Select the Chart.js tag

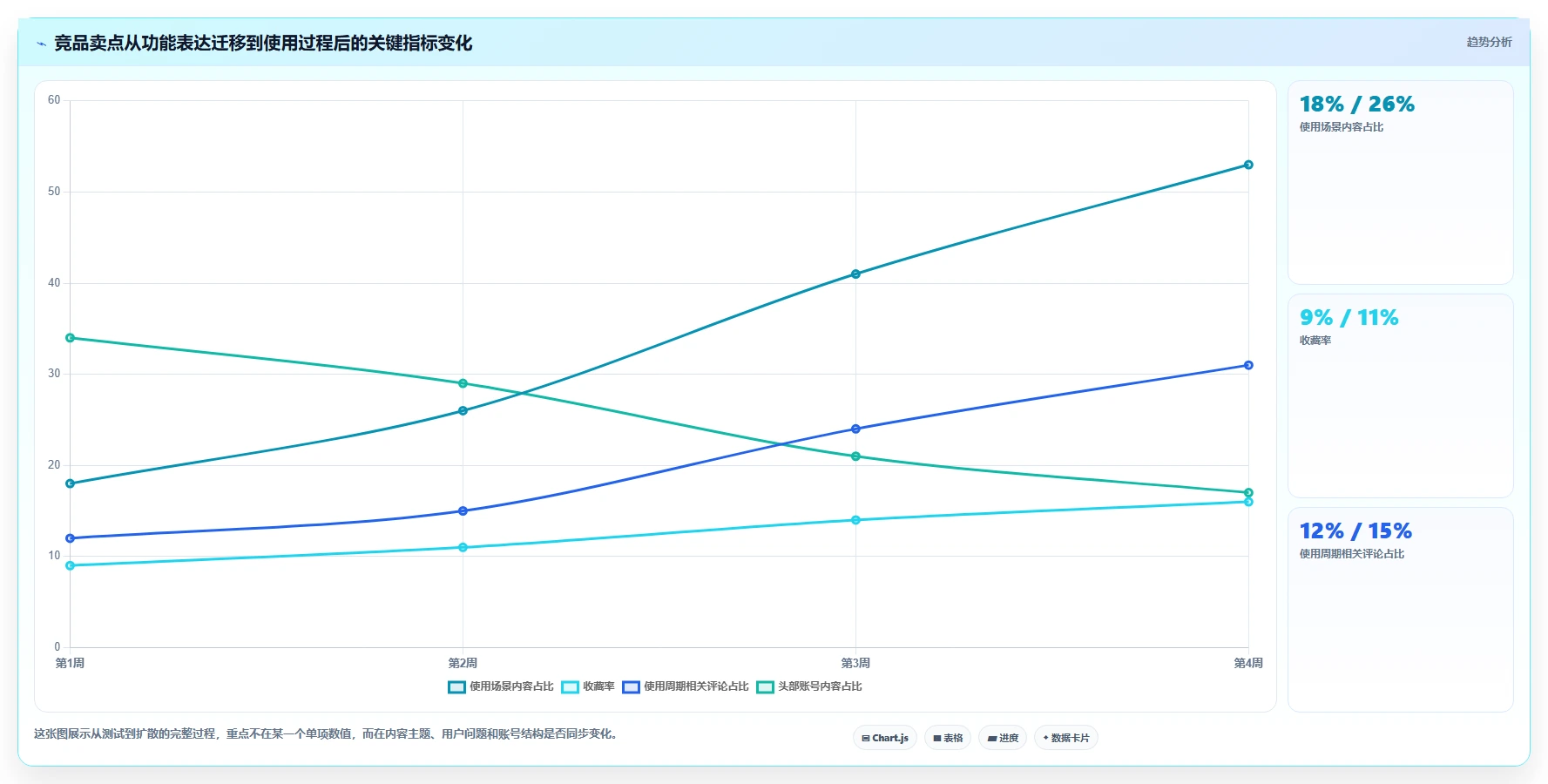coord(884,738)
